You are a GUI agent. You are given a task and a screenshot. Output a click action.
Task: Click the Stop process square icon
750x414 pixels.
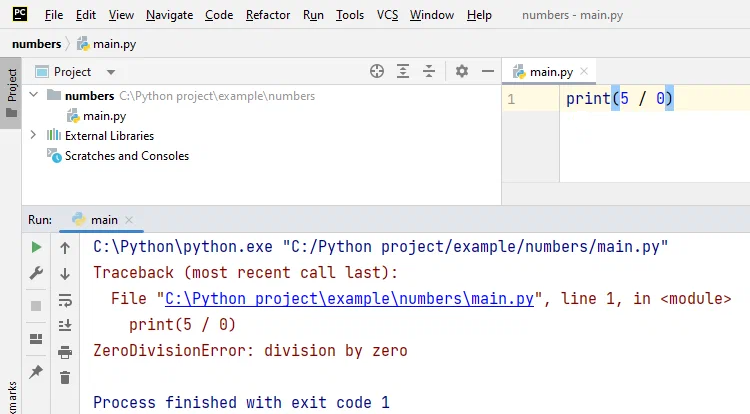click(x=36, y=305)
